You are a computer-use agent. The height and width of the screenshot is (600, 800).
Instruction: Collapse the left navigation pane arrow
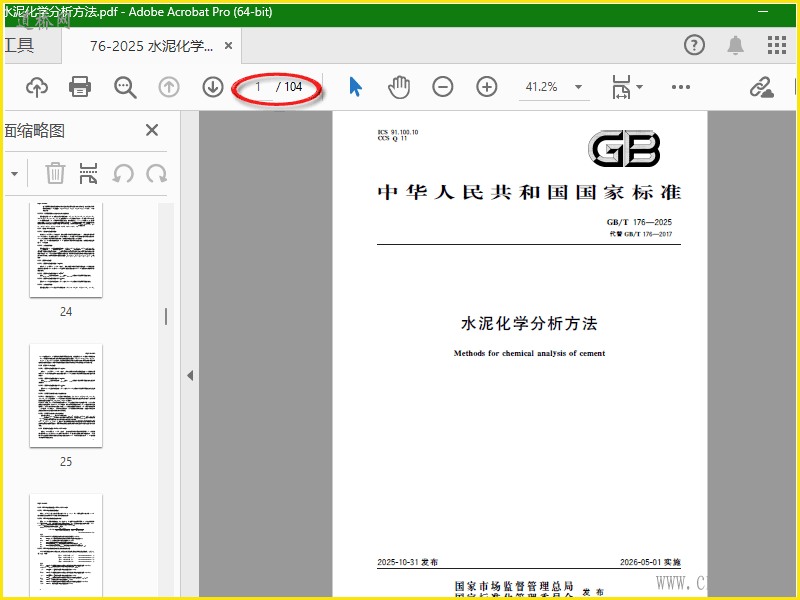point(190,376)
